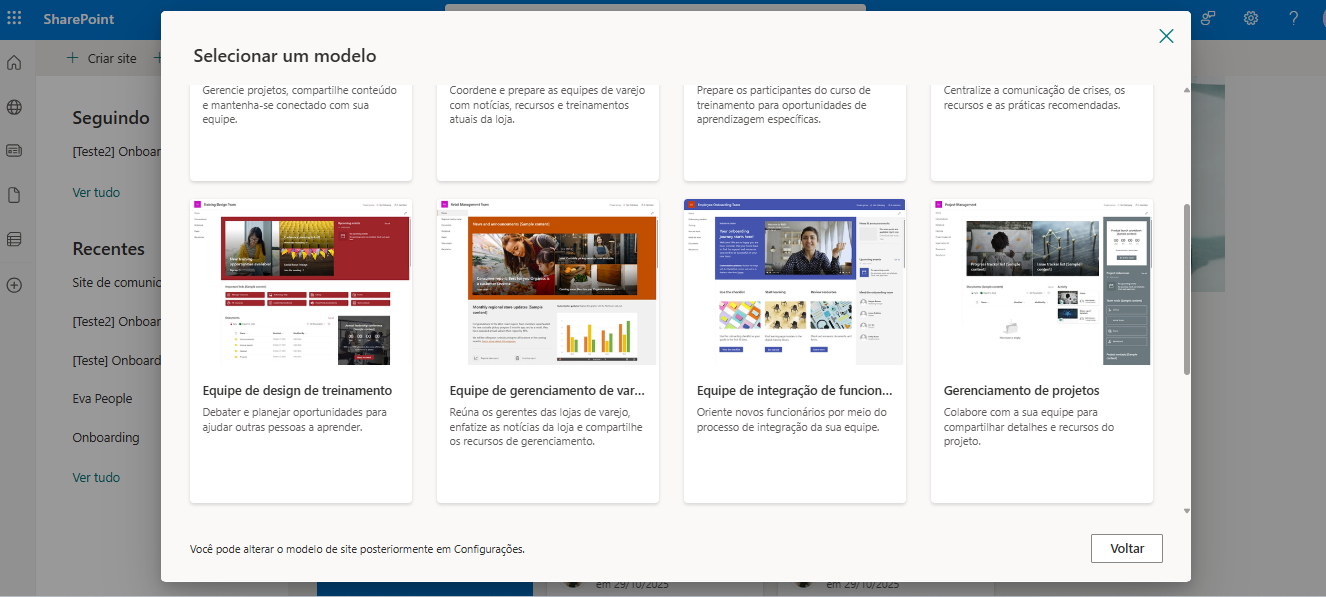Open the Help question mark icon
This screenshot has width=1326, height=597.
point(1293,17)
